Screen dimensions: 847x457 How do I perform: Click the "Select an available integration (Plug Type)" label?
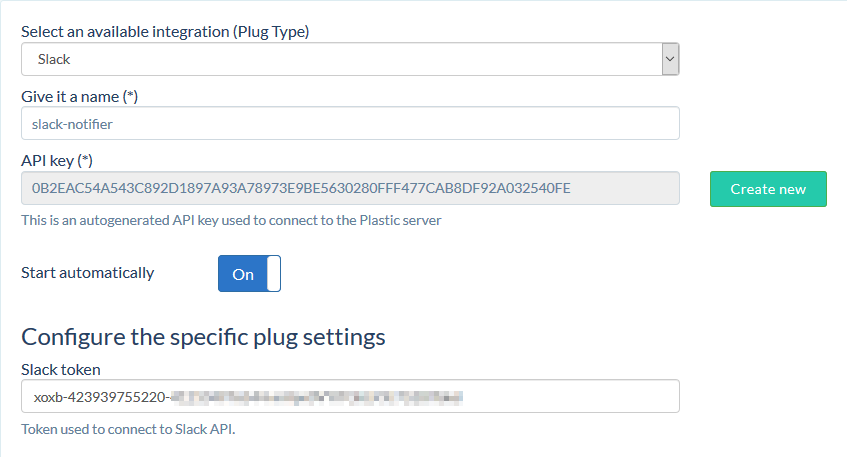pyautogui.click(x=165, y=32)
